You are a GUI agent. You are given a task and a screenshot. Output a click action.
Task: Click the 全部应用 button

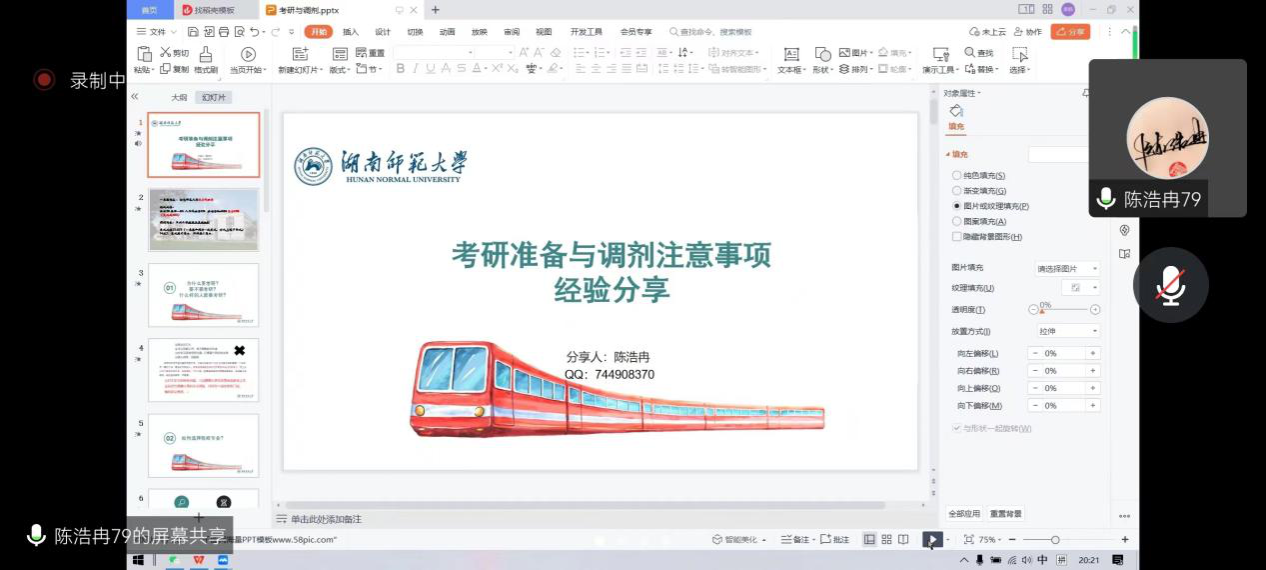click(964, 514)
